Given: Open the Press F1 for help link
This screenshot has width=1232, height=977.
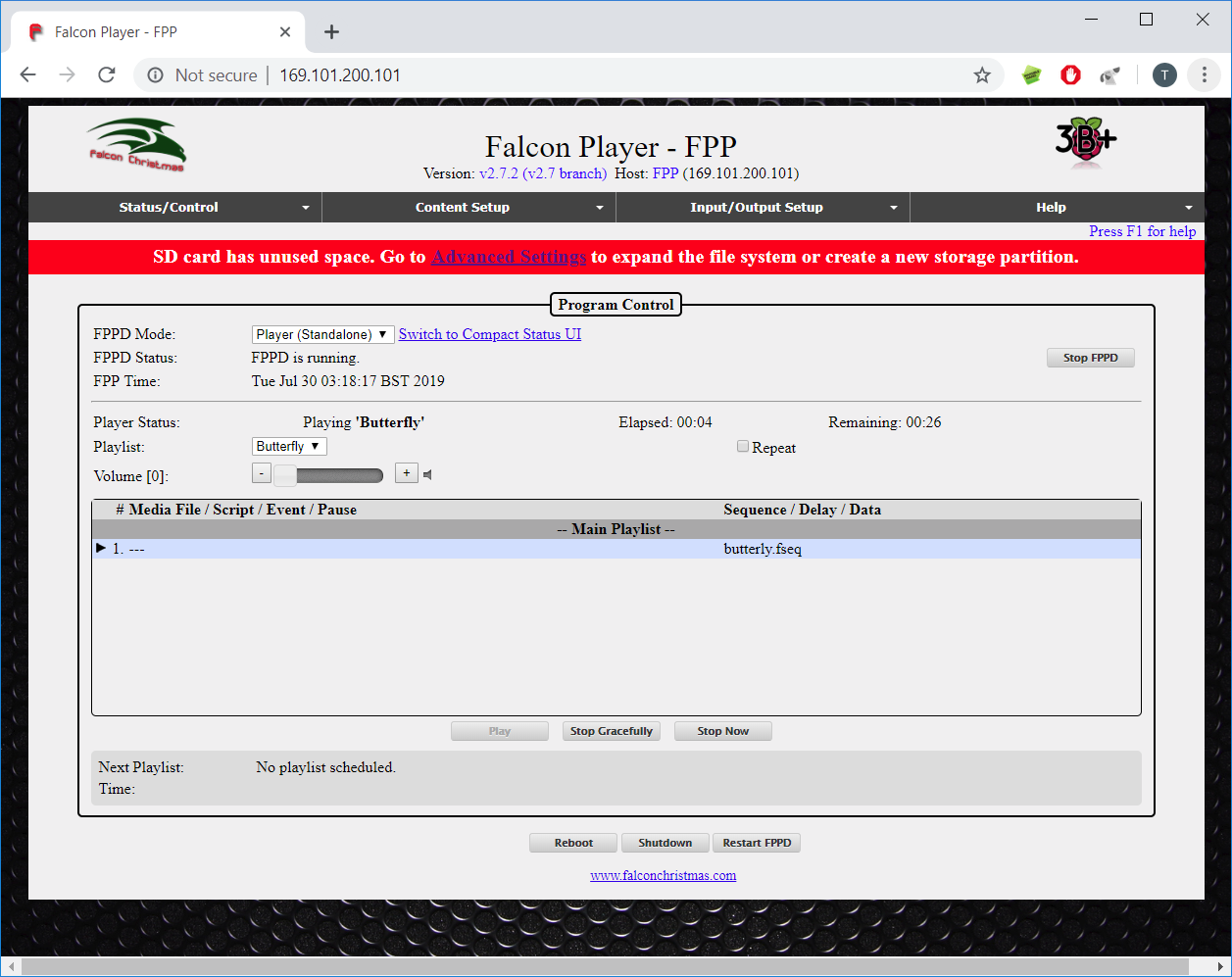Looking at the screenshot, I should pyautogui.click(x=1143, y=231).
